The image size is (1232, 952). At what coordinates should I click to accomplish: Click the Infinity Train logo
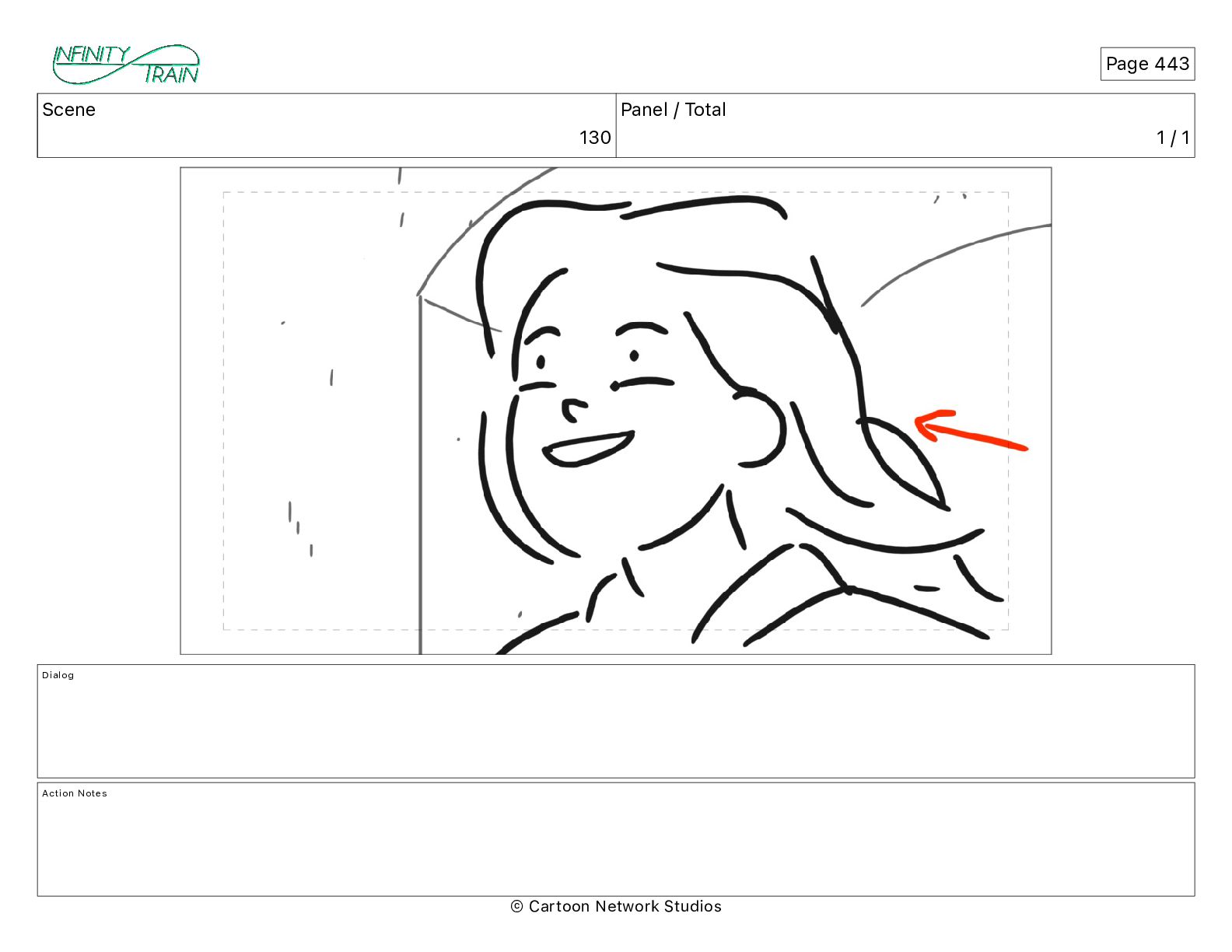tap(126, 65)
